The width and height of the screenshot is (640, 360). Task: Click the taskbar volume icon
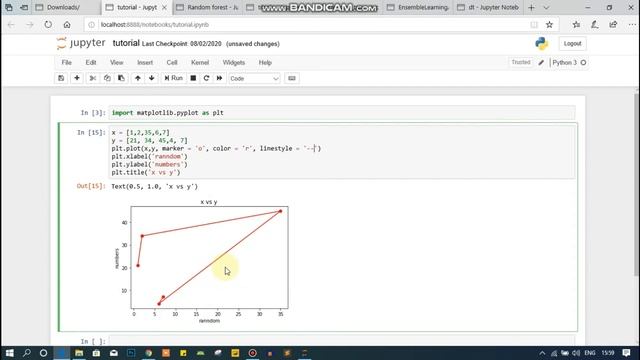576,353
